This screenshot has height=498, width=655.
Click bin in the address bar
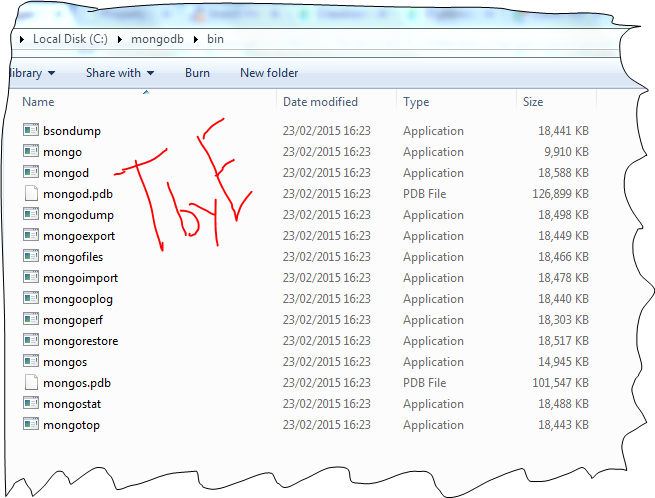click(x=215, y=39)
